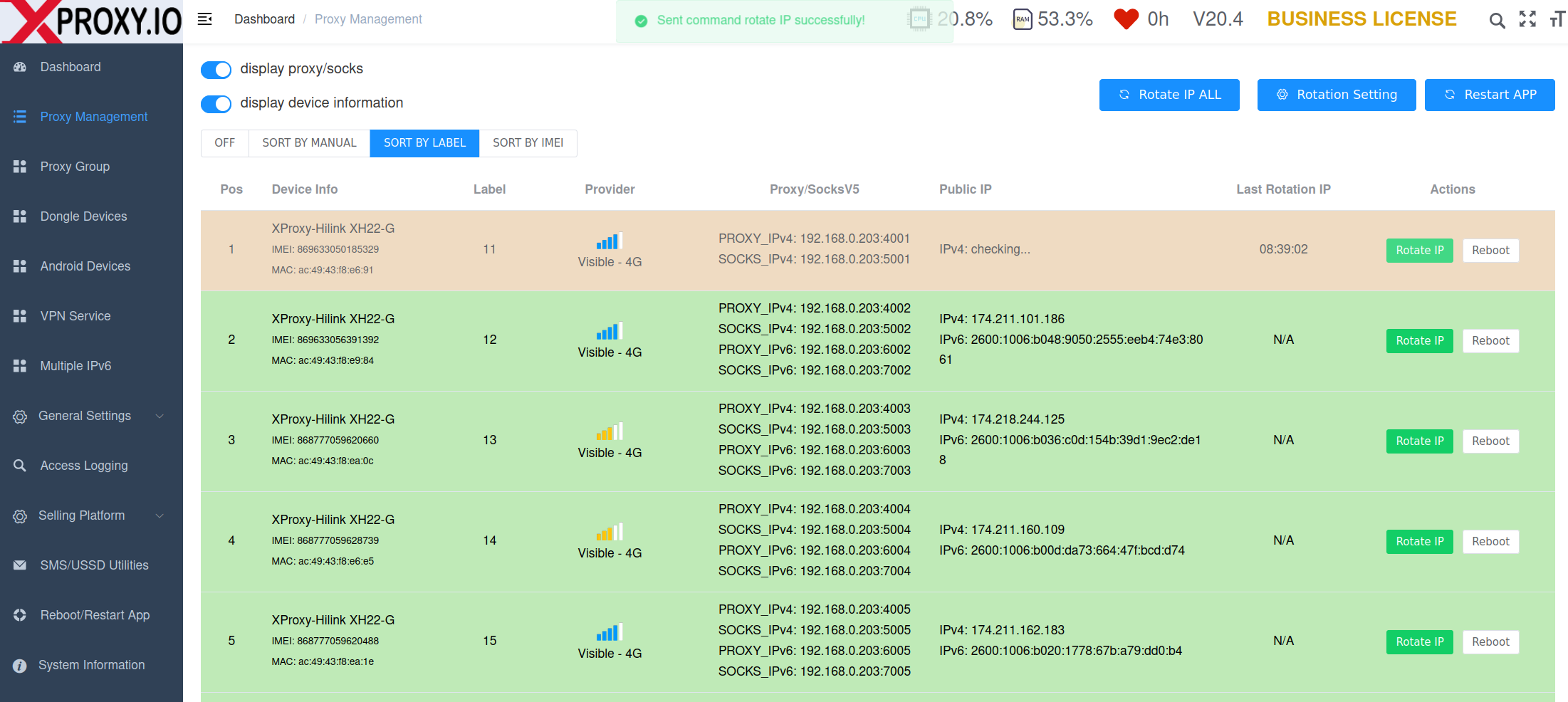Screen dimensions: 1568x702
Task: Click MAC ac:49:43:f8:e6:e5 text
Action: (323, 561)
